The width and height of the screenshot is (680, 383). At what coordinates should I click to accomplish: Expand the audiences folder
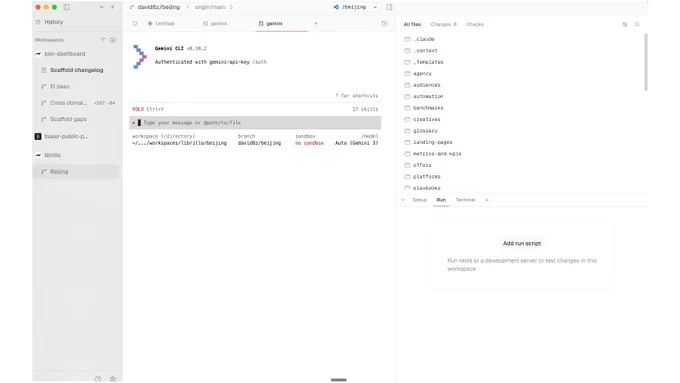pyautogui.click(x=422, y=85)
